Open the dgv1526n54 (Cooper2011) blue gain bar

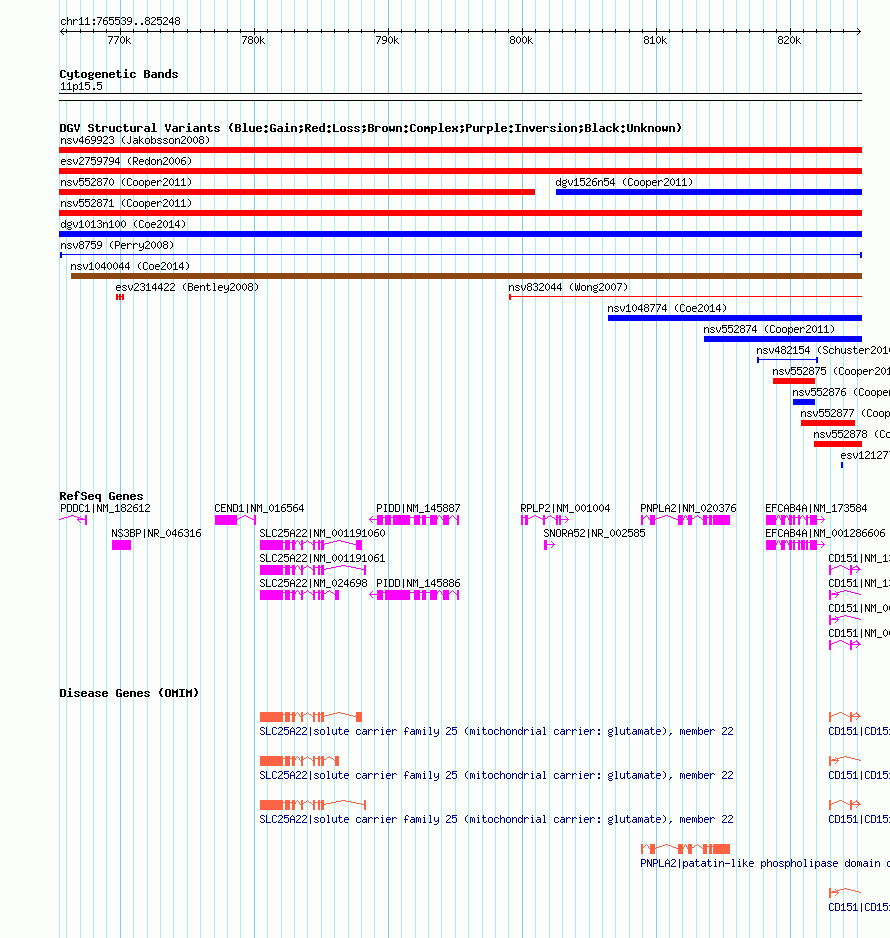coord(709,192)
